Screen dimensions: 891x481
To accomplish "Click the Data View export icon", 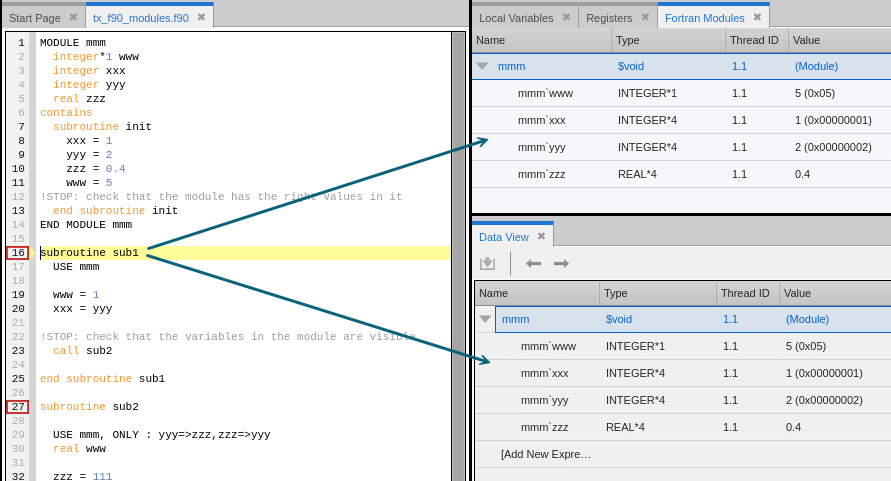I will coord(488,263).
